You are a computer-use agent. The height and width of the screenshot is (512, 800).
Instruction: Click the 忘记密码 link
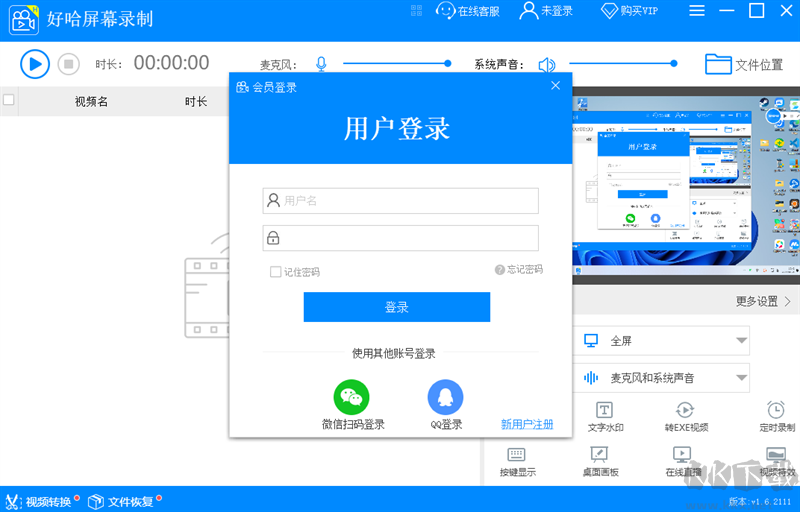tap(519, 269)
